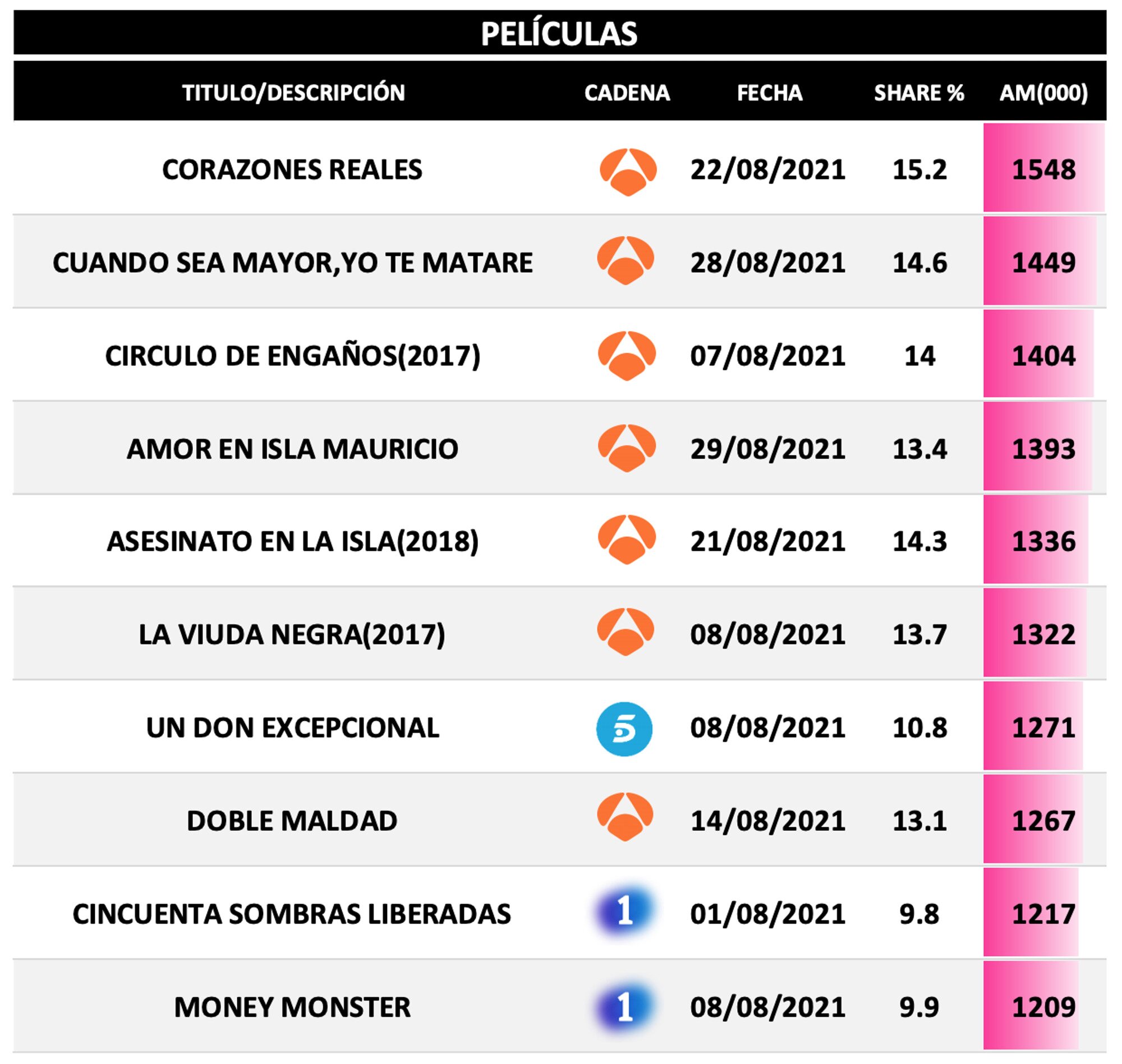Click the Antena 3 logo beside Doble Maldad

click(x=625, y=820)
